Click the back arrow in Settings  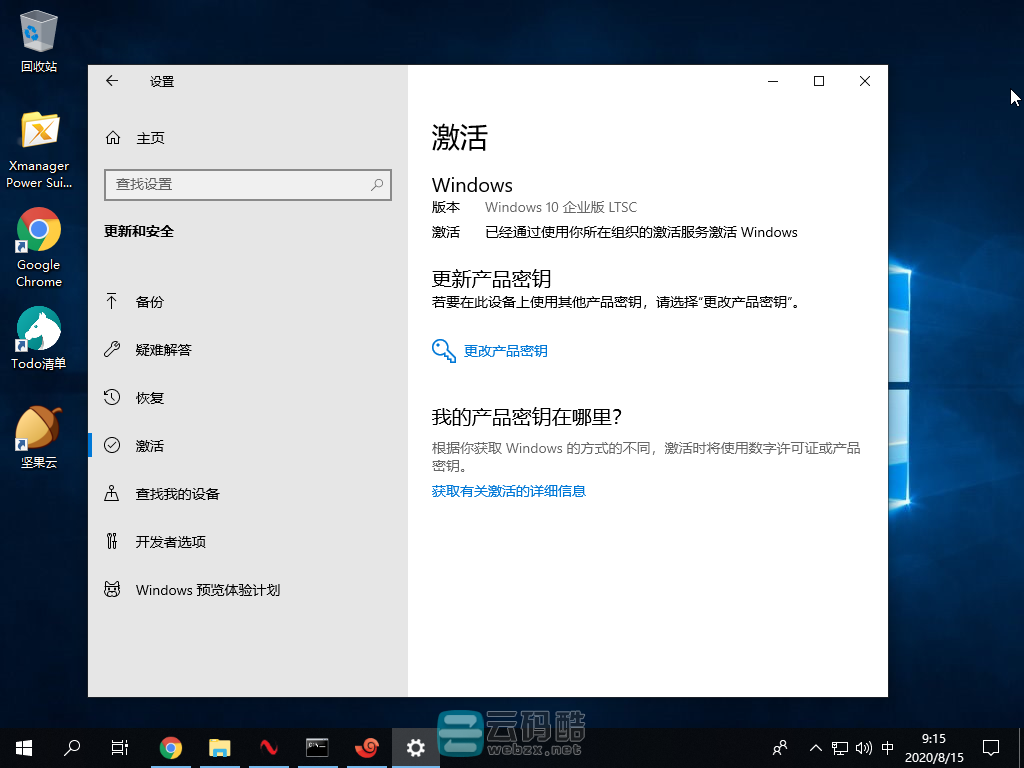point(112,81)
